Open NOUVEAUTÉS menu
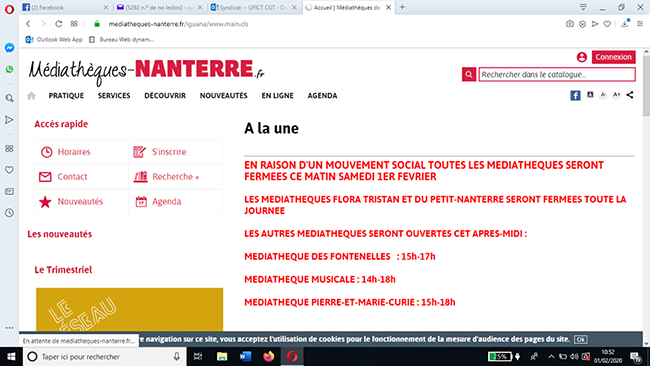This screenshot has height=366, width=650. 223,96
